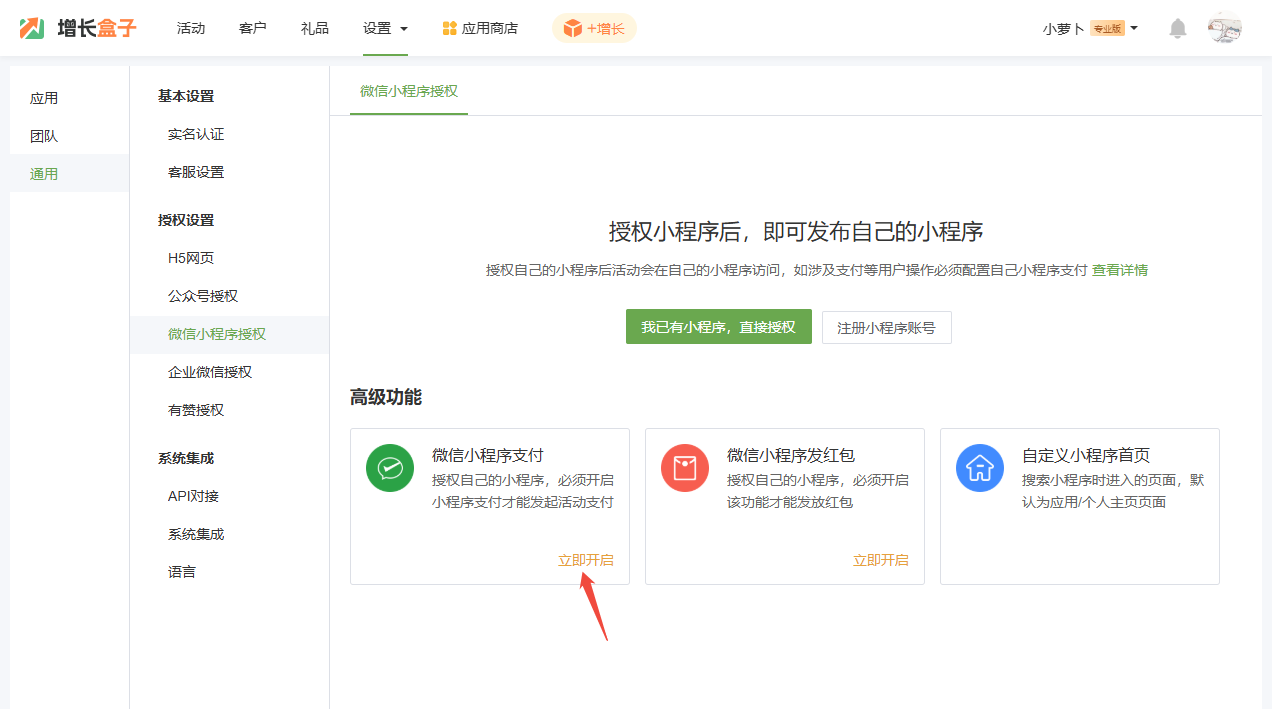1272x709 pixels.
Task: Click the 注册小程序账号 button
Action: click(886, 327)
